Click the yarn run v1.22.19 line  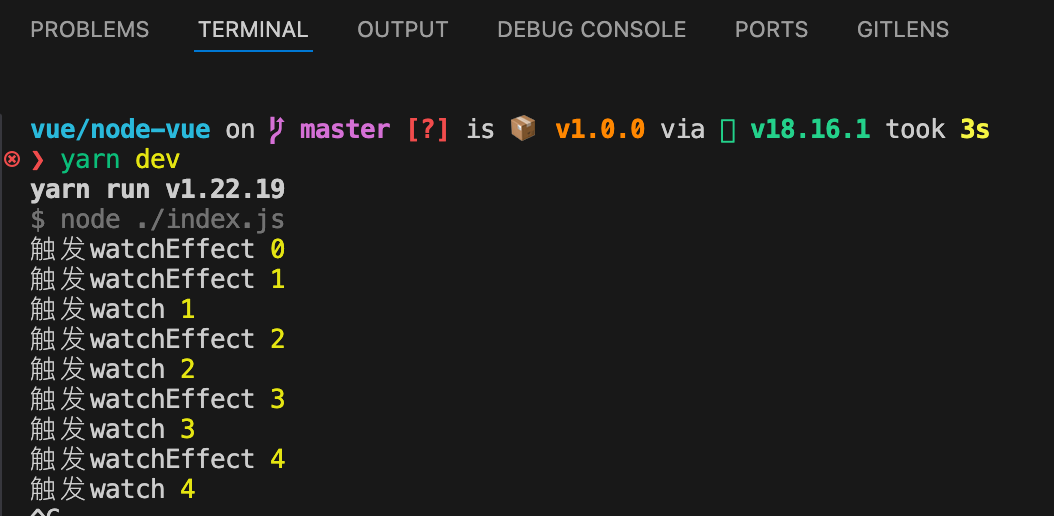click(x=157, y=189)
